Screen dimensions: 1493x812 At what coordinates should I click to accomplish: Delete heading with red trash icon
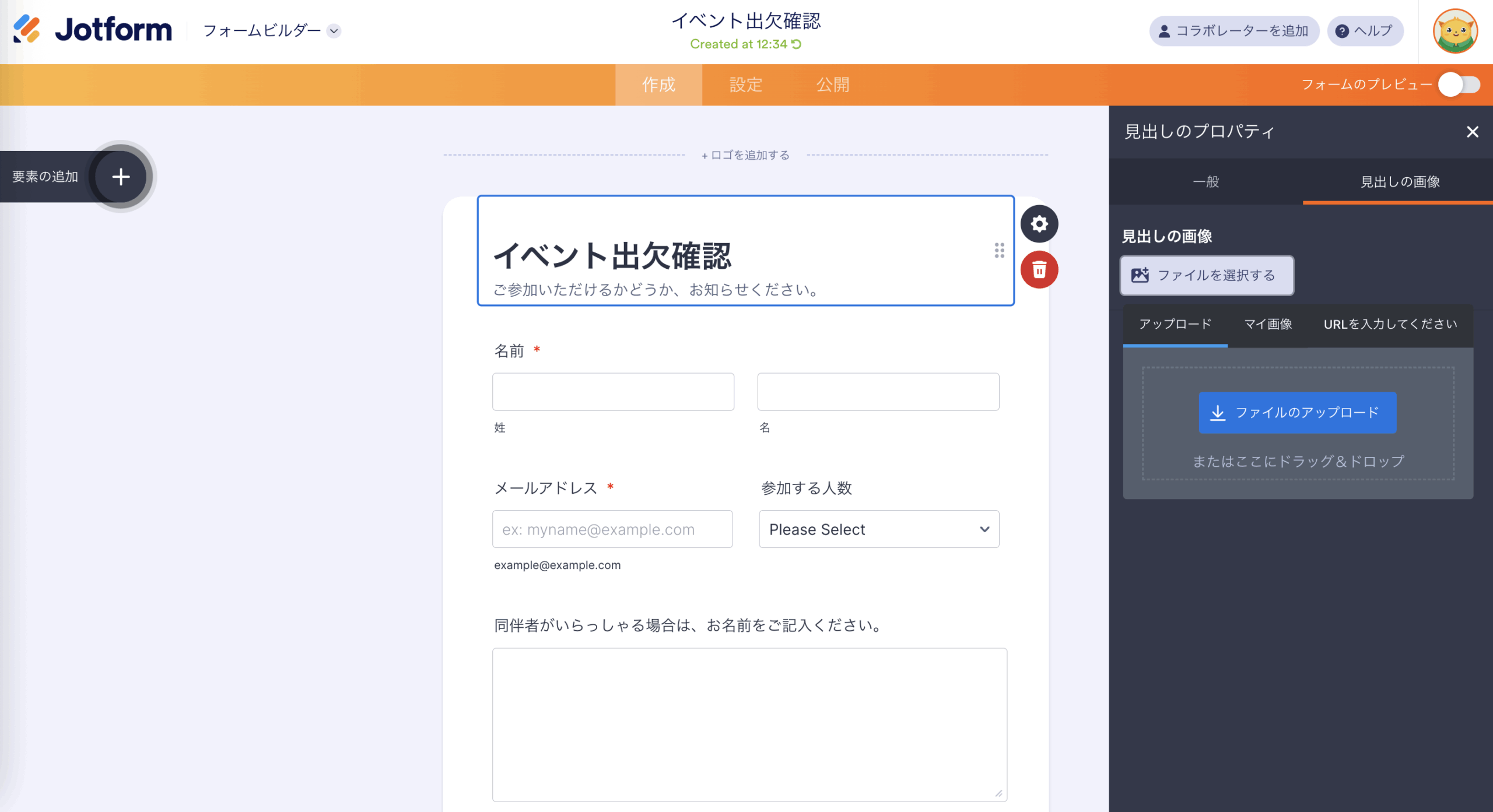[1039, 270]
